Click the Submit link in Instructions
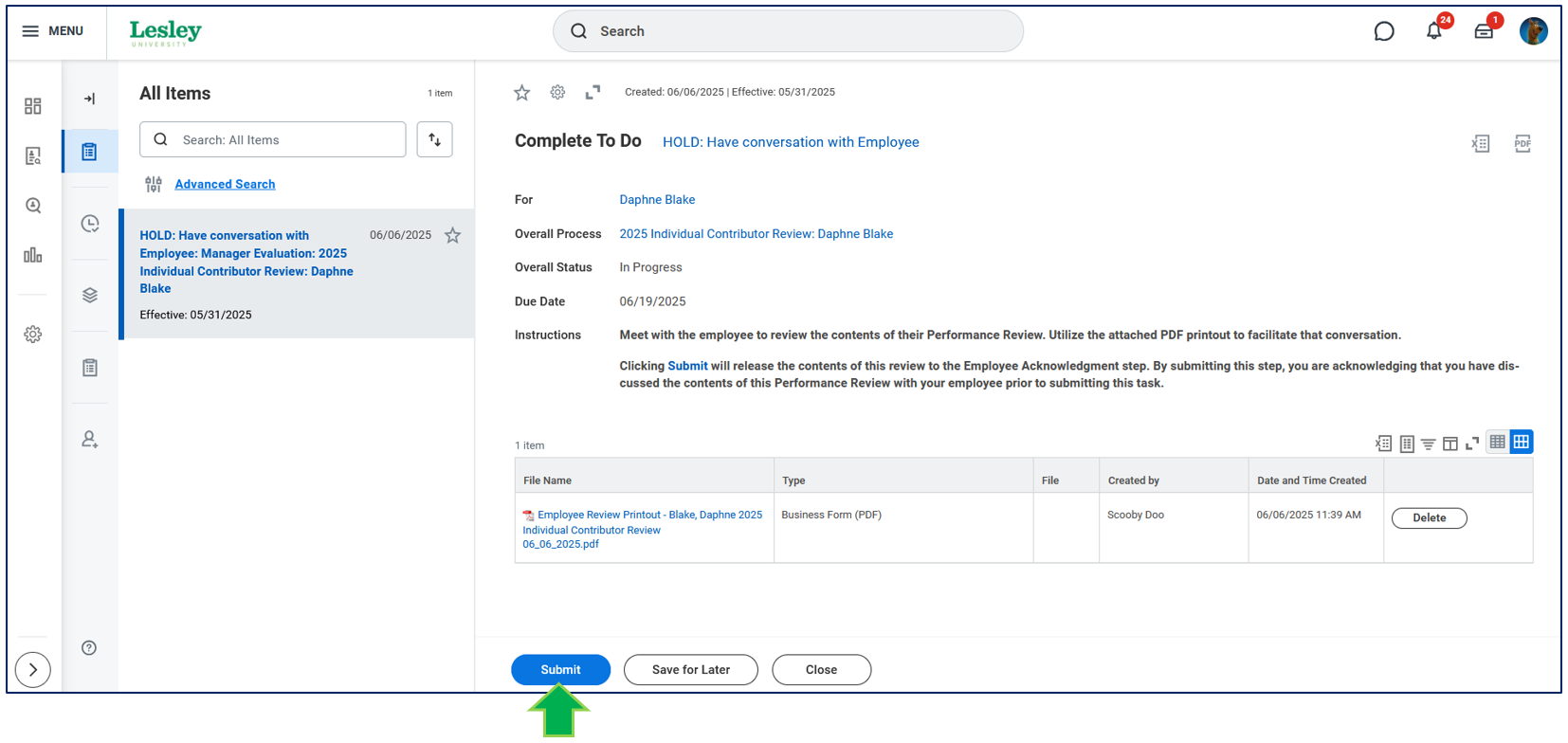The height and width of the screenshot is (743, 1568). coord(687,366)
